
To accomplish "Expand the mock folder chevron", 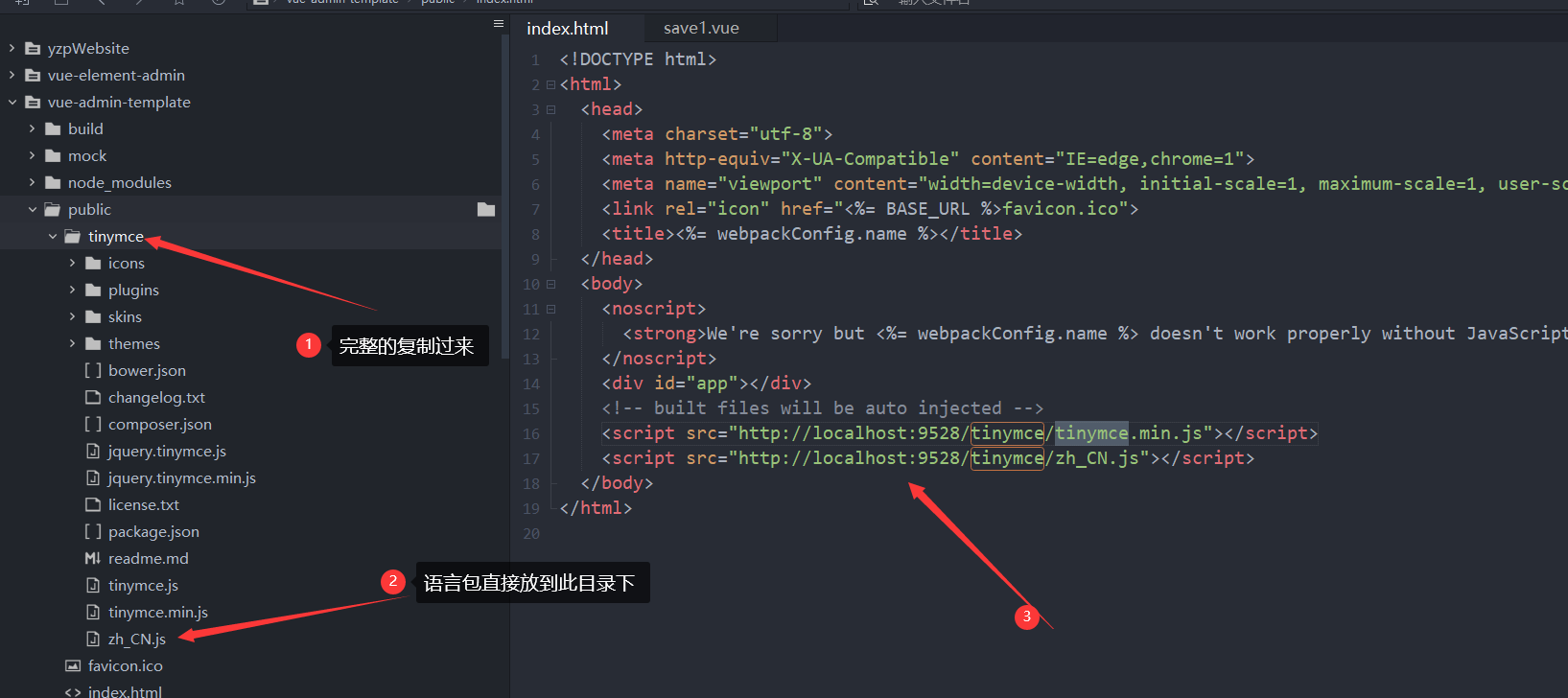I will (33, 155).
